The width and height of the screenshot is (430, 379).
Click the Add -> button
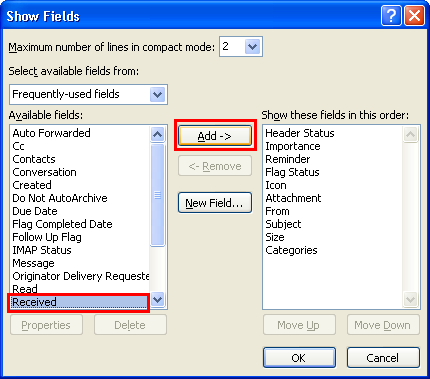coord(215,136)
